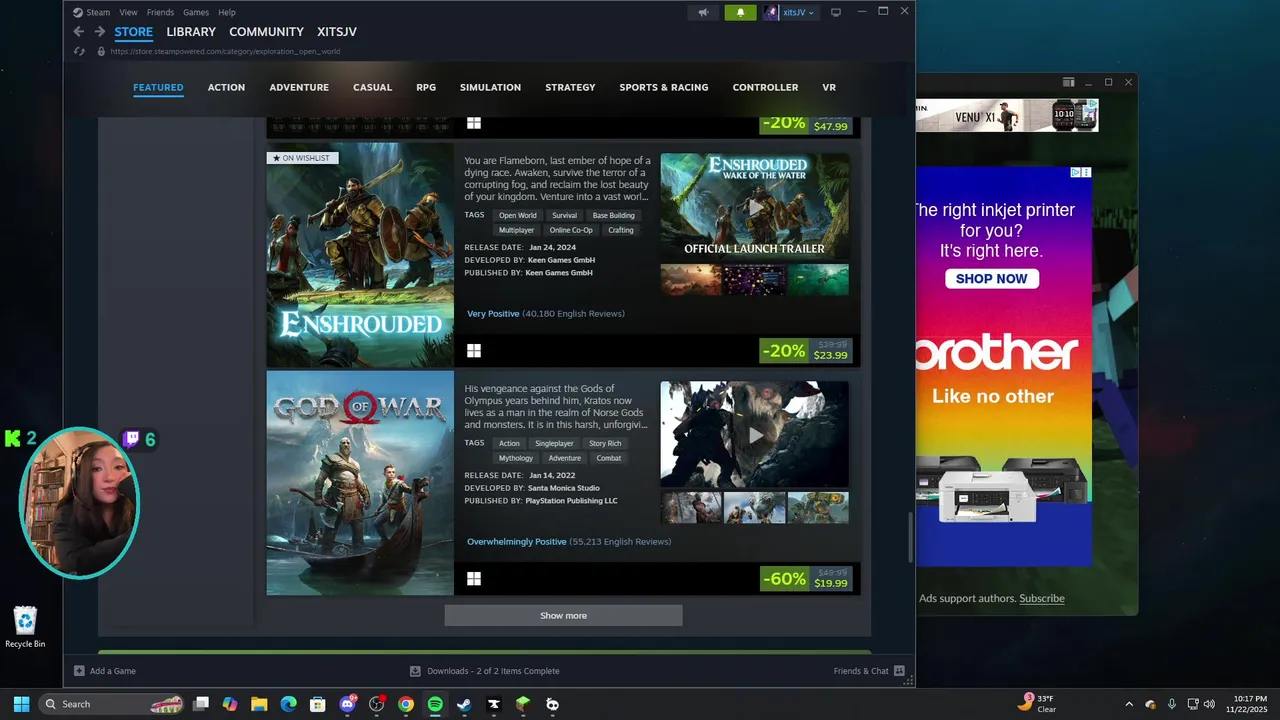Select the SPORTS & RACING category tab
The image size is (1280, 720).
click(x=664, y=87)
